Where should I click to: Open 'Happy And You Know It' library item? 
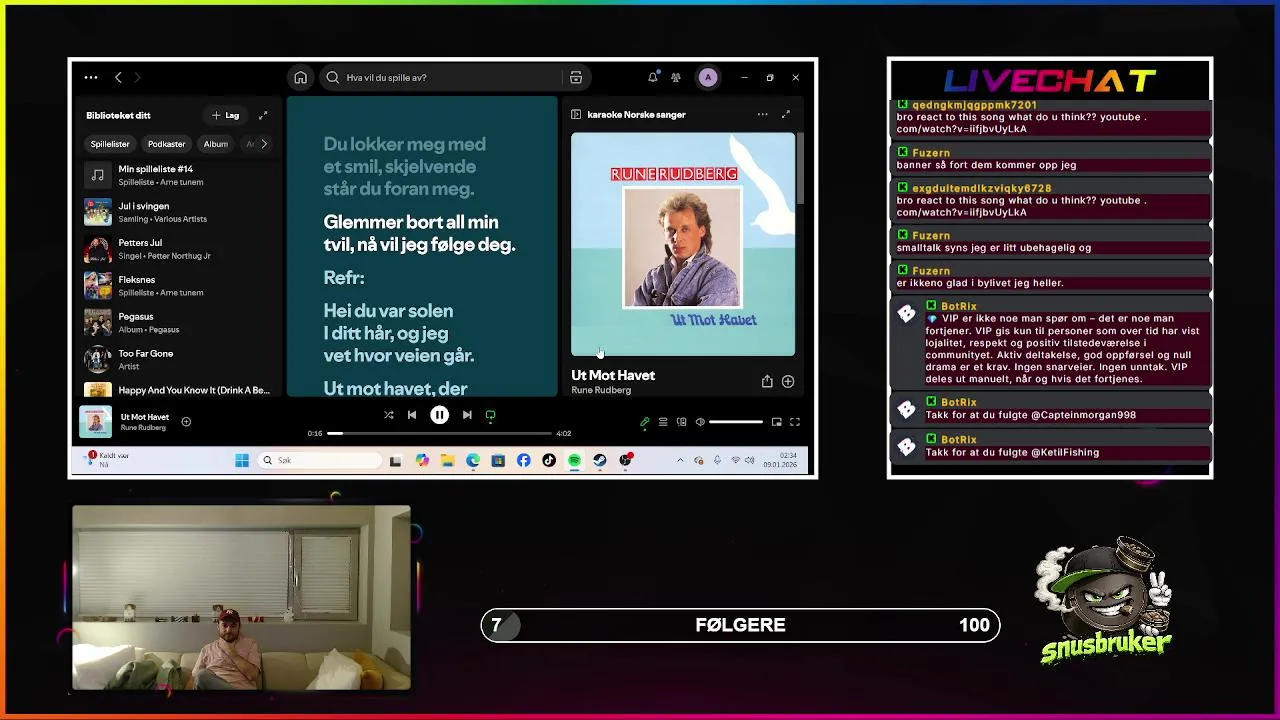177,390
